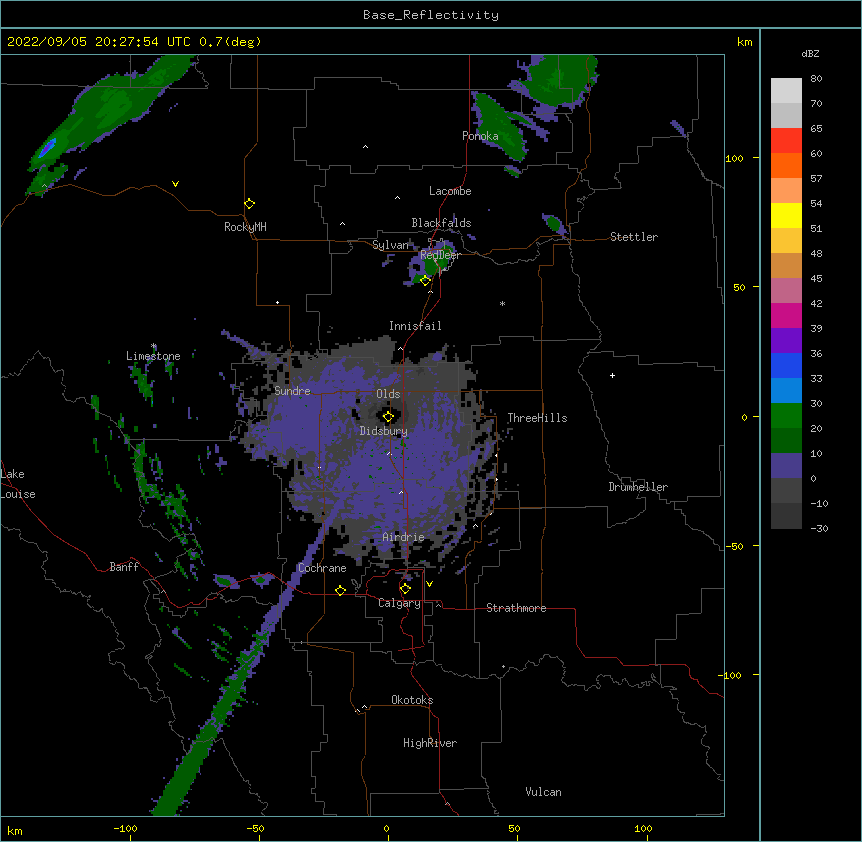Select the Lacombe city label
This screenshot has height=842, width=862.
tap(450, 191)
